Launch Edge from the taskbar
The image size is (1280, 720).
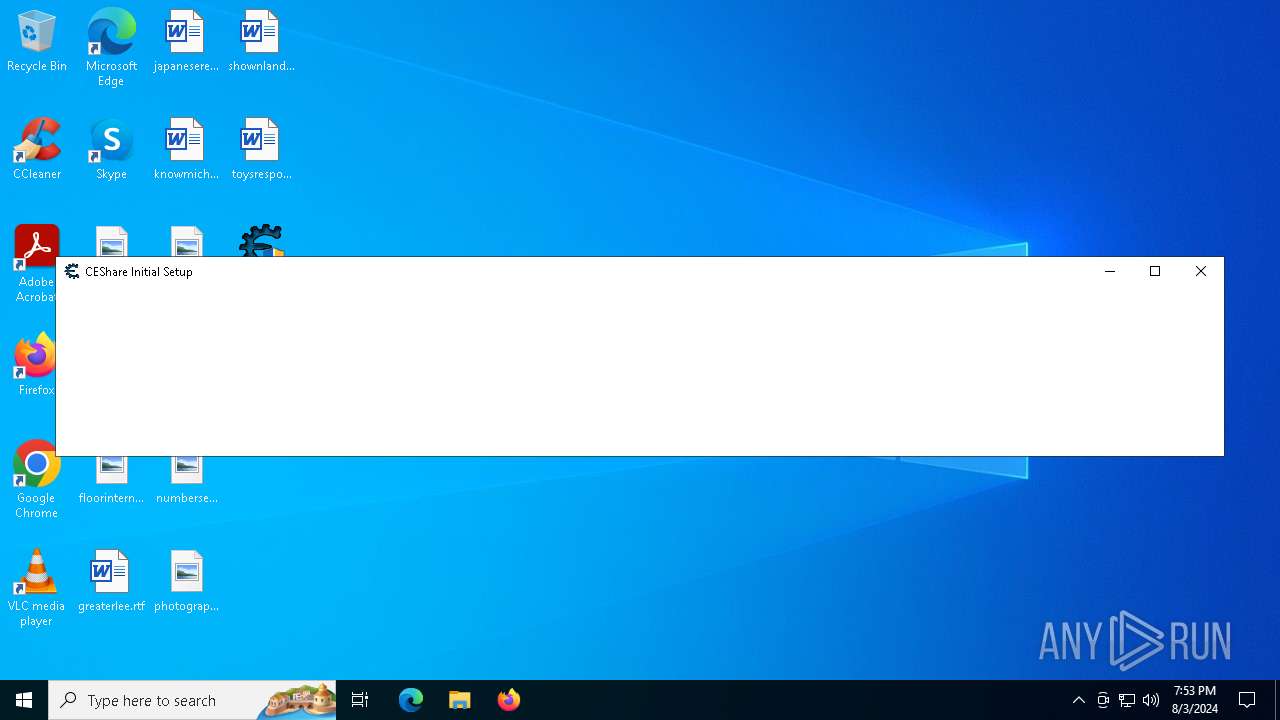[x=411, y=700]
